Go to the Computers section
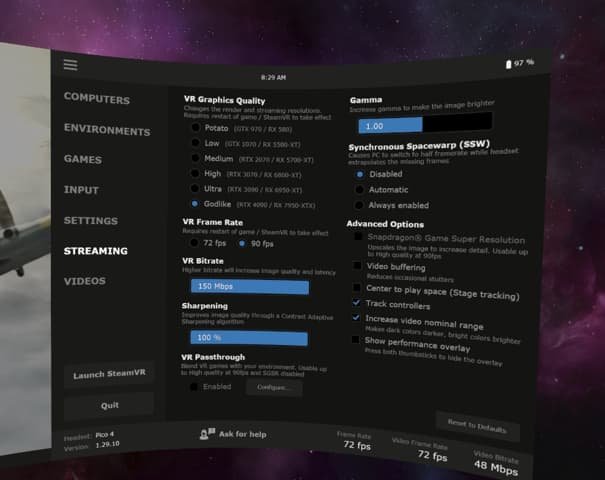Image resolution: width=605 pixels, height=480 pixels. (x=97, y=98)
